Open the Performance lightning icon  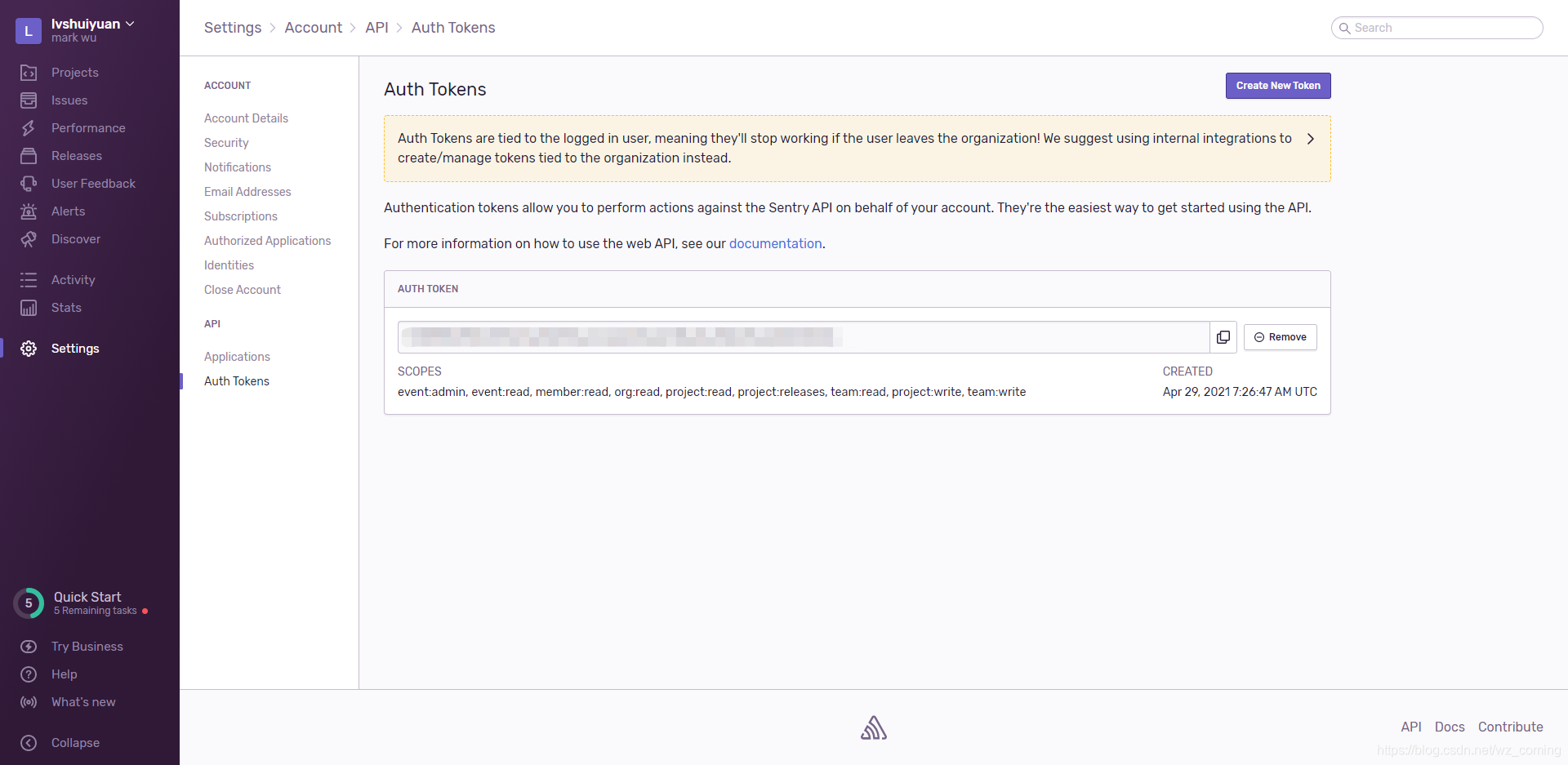click(29, 128)
